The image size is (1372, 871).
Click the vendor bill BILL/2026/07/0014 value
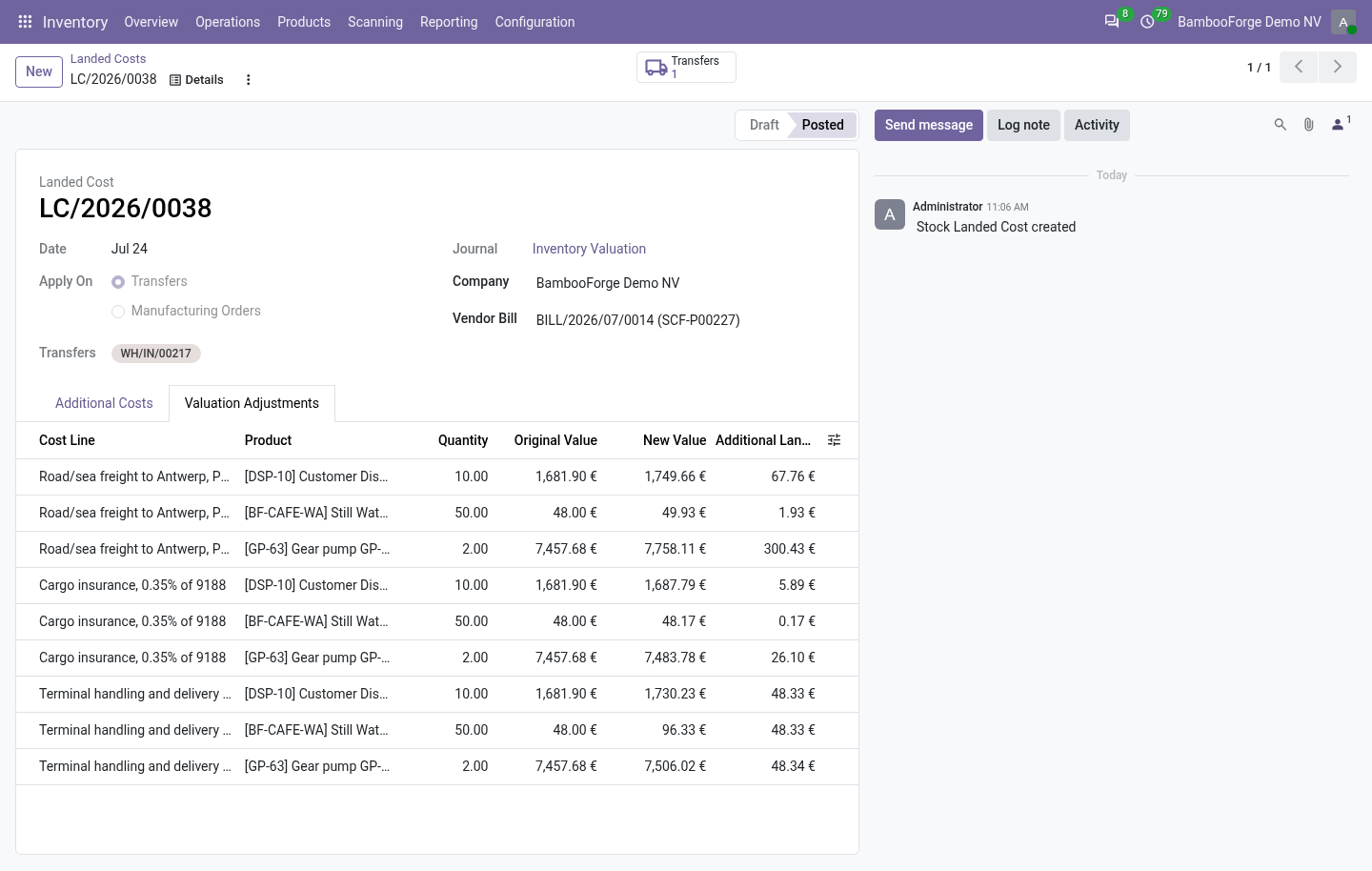[x=637, y=320]
